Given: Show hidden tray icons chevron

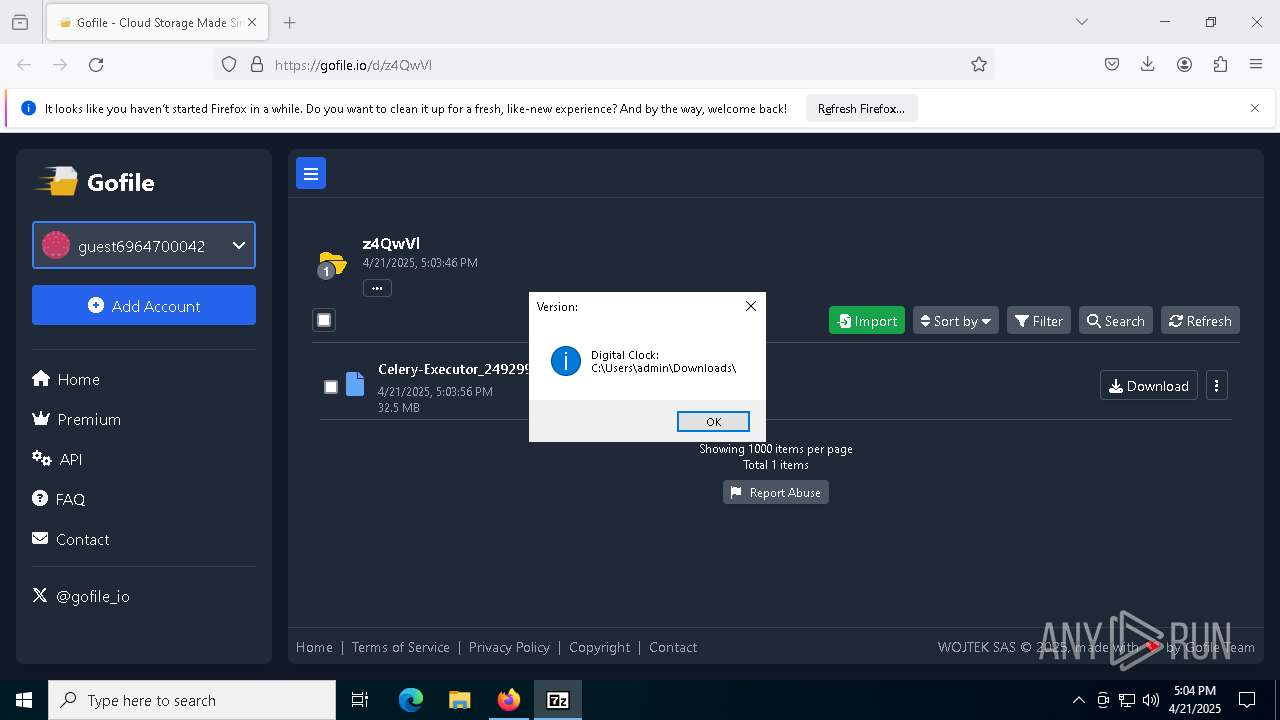Looking at the screenshot, I should tap(1078, 700).
